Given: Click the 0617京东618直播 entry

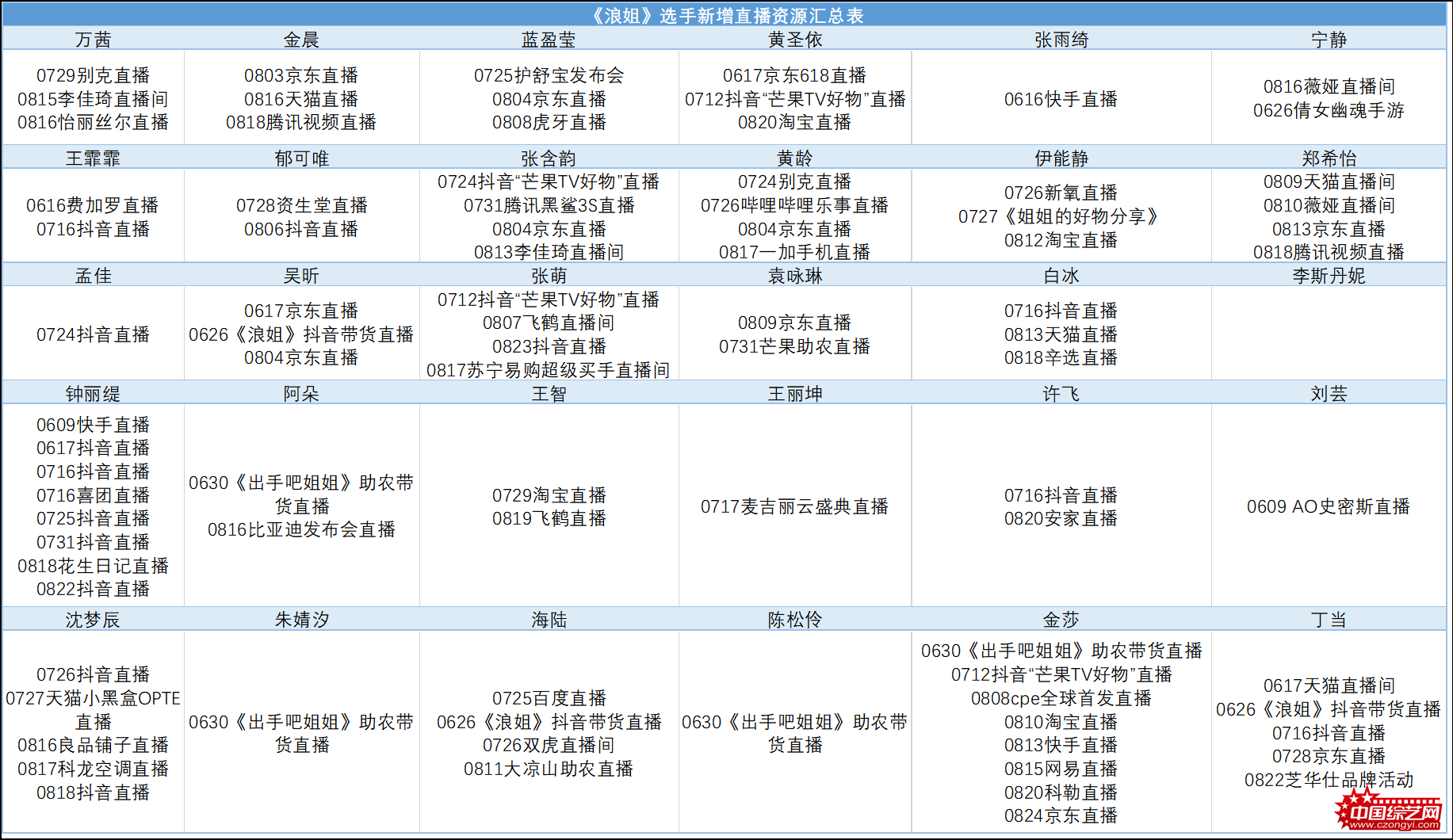Looking at the screenshot, I should (x=795, y=75).
